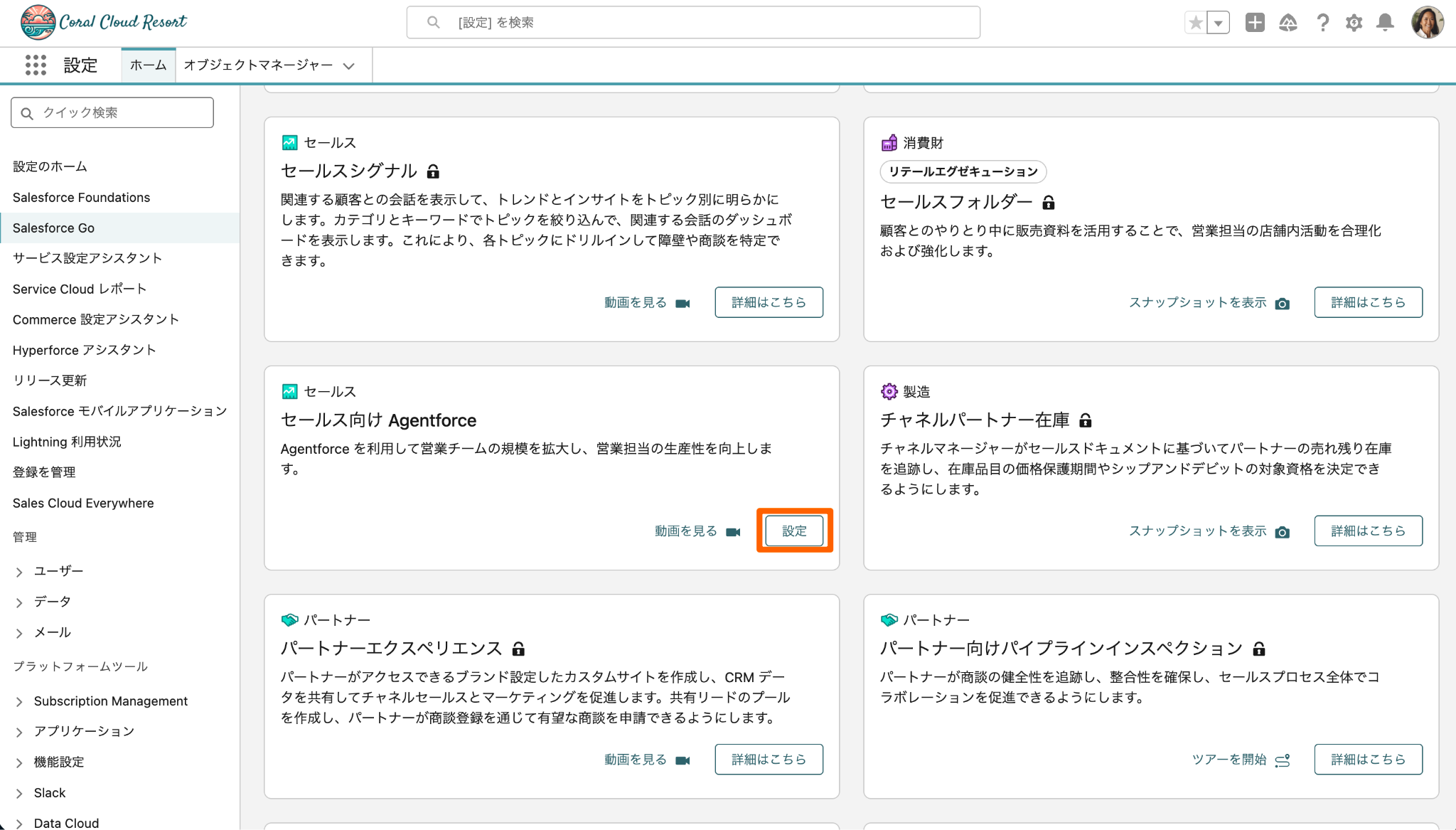1456x830 pixels.
Task: Expand the オブジェクトマネージャー tab dropdown
Action: [348, 66]
